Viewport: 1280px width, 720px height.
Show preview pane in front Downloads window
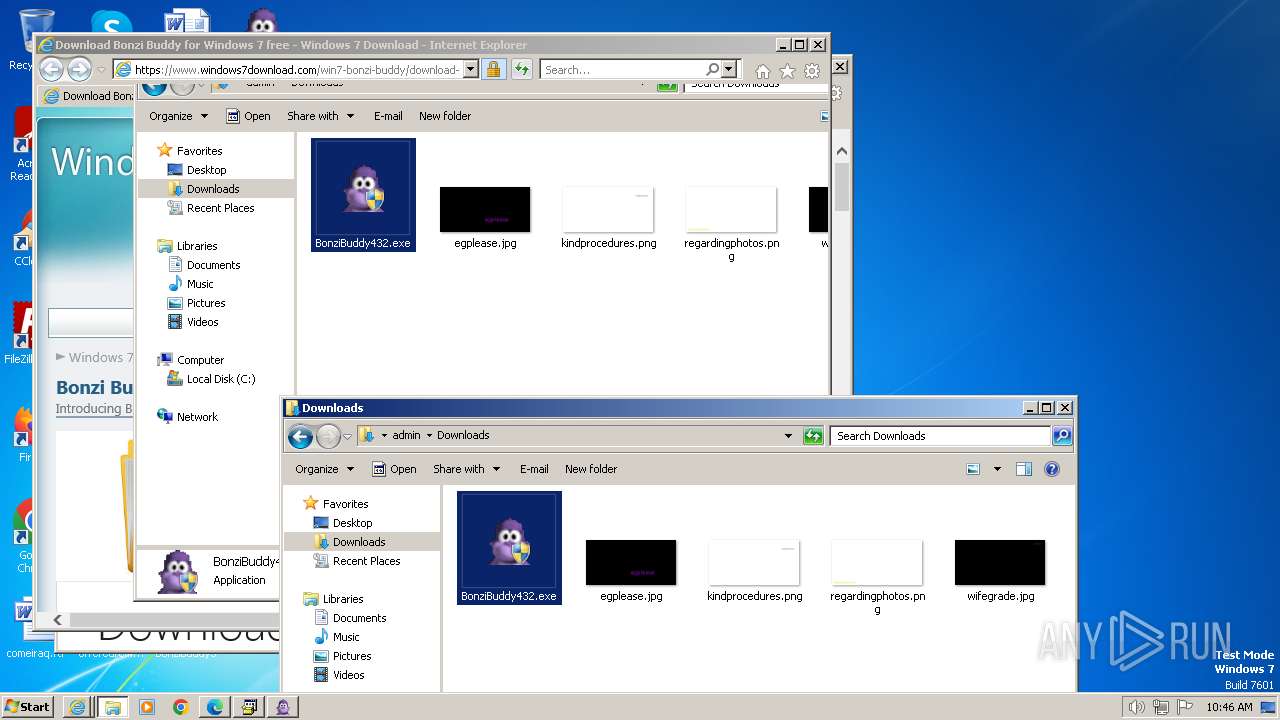coord(1023,469)
